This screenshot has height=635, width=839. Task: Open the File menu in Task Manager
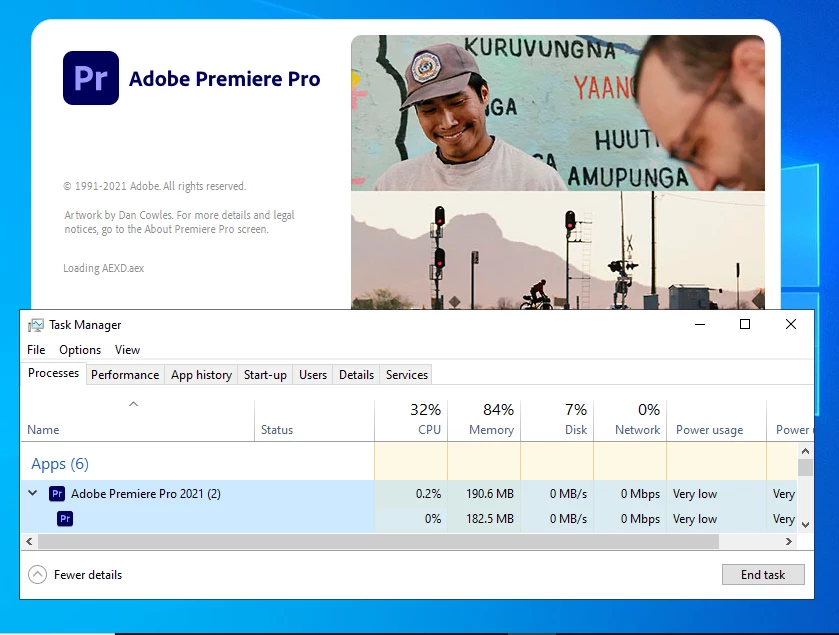point(36,349)
